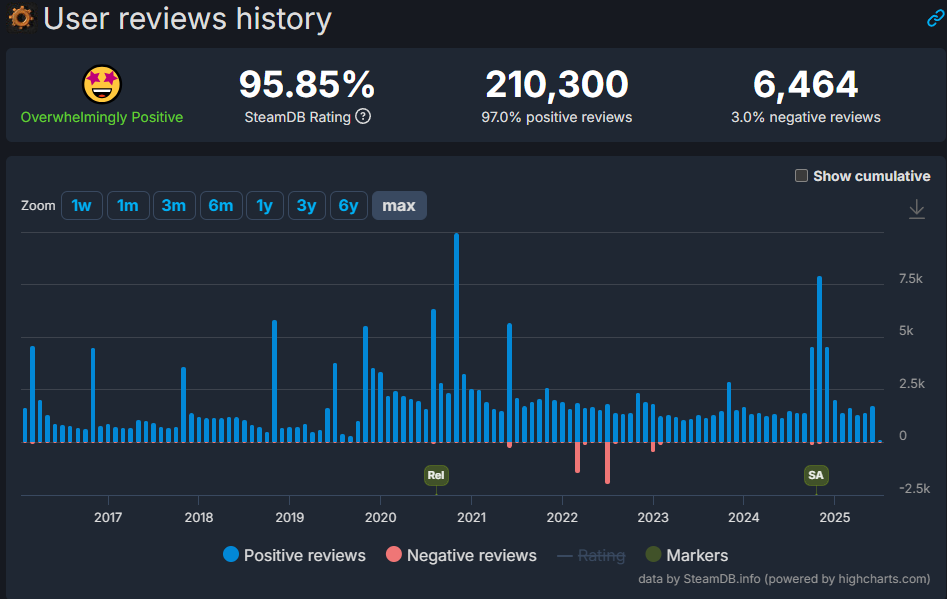Download chart data with the arrow icon
Image resolution: width=947 pixels, height=599 pixels.
(916, 209)
